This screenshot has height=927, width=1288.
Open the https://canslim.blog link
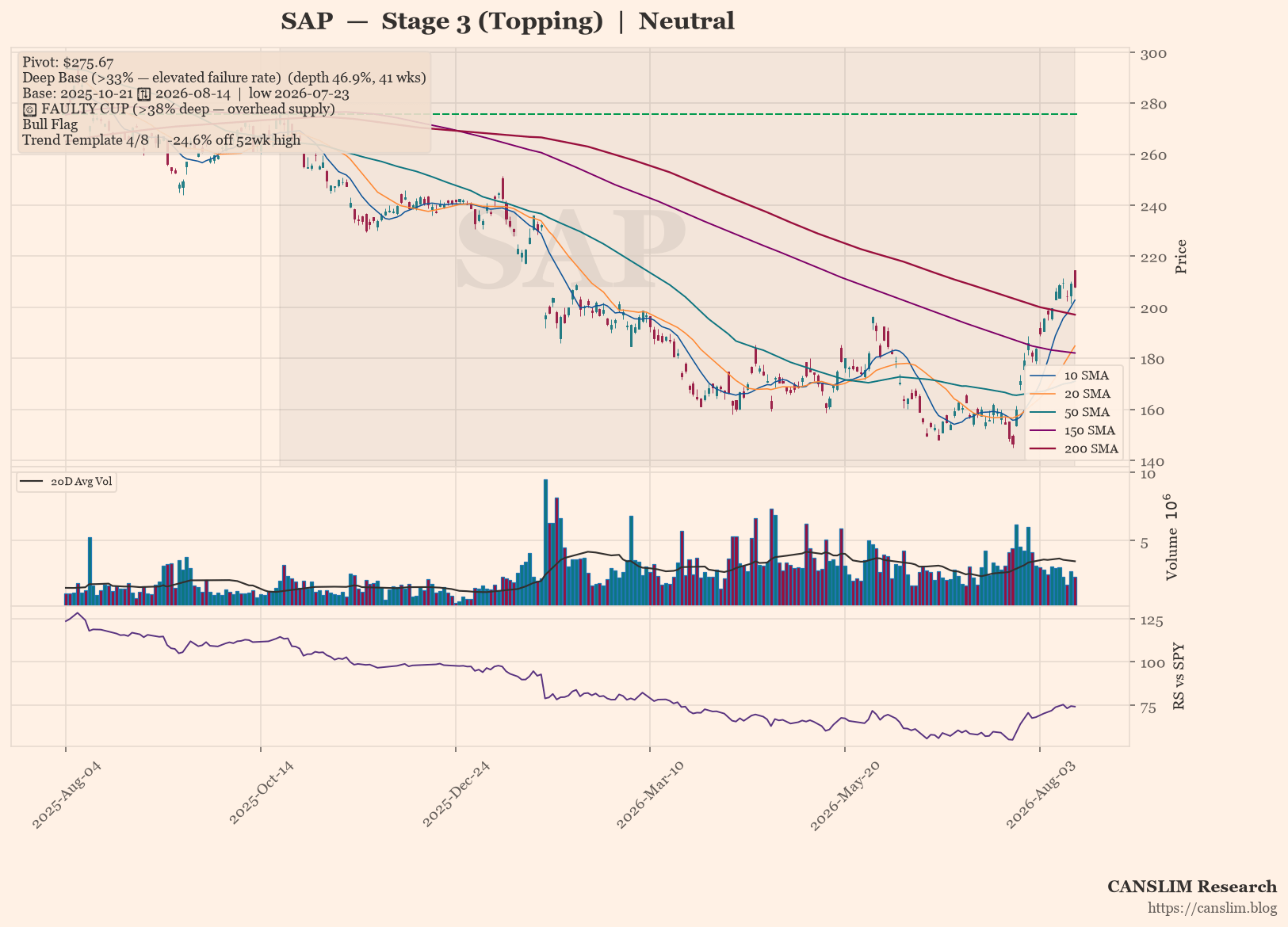click(x=1213, y=908)
